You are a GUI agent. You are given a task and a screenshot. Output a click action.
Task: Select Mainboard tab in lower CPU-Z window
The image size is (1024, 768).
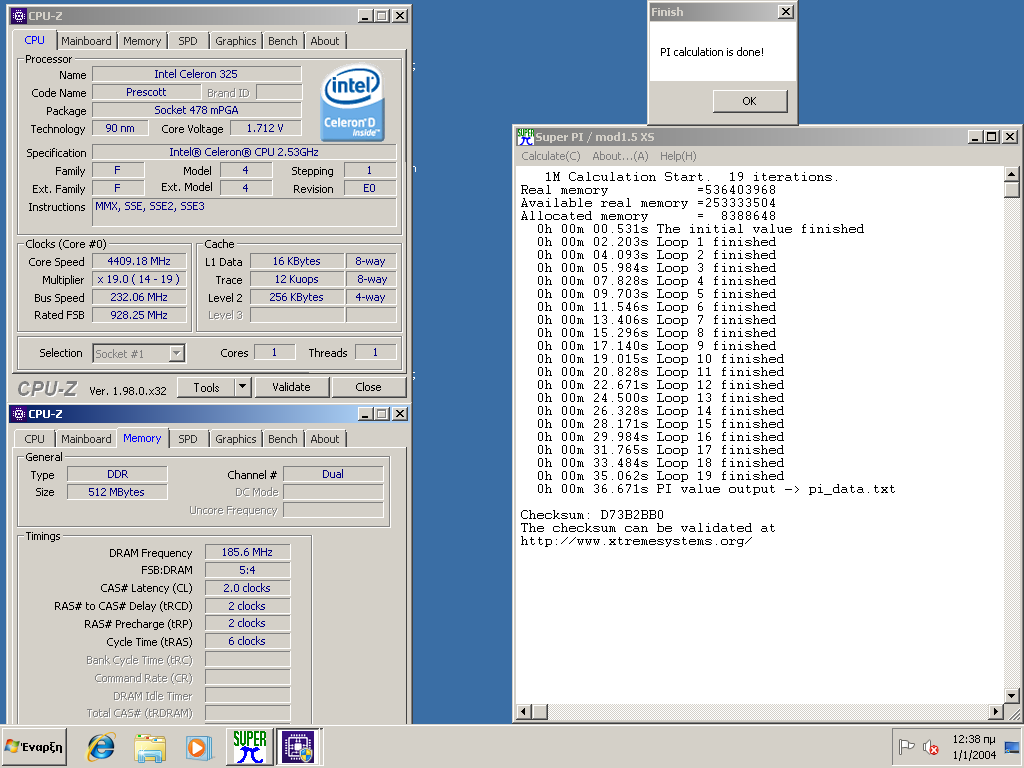86,439
